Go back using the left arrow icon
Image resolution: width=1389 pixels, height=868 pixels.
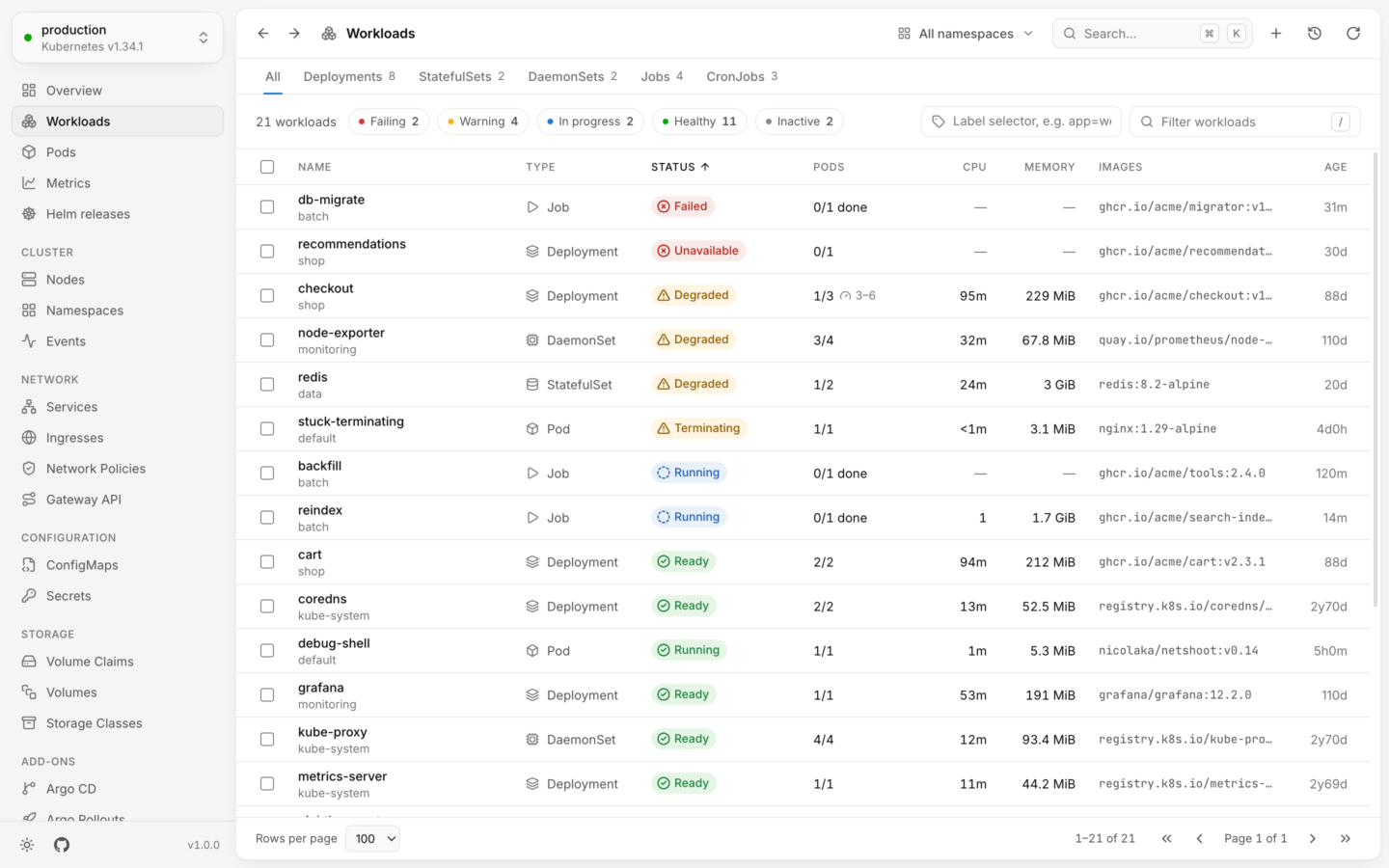point(263,34)
